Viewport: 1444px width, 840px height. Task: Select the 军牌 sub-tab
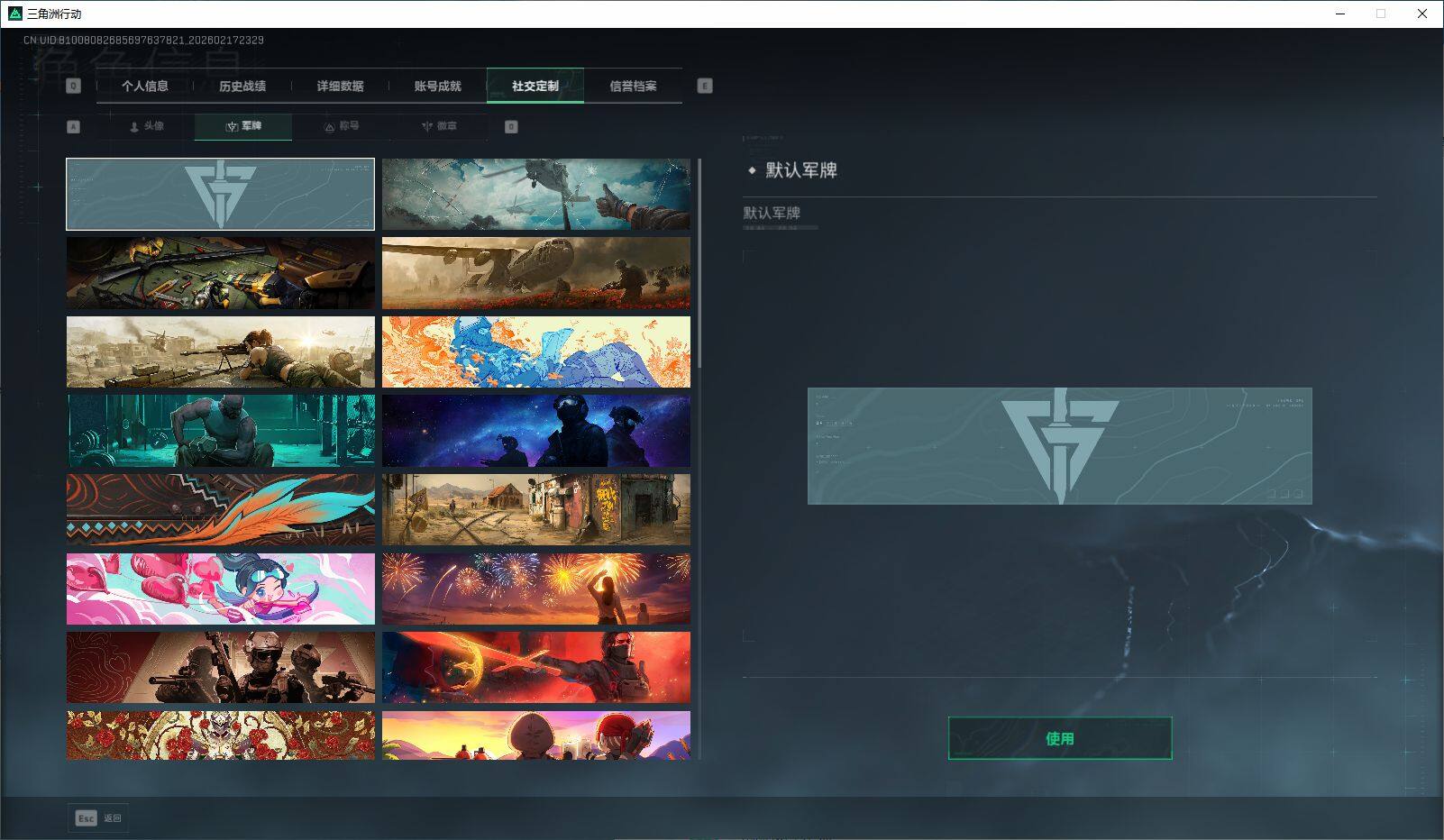pos(243,127)
